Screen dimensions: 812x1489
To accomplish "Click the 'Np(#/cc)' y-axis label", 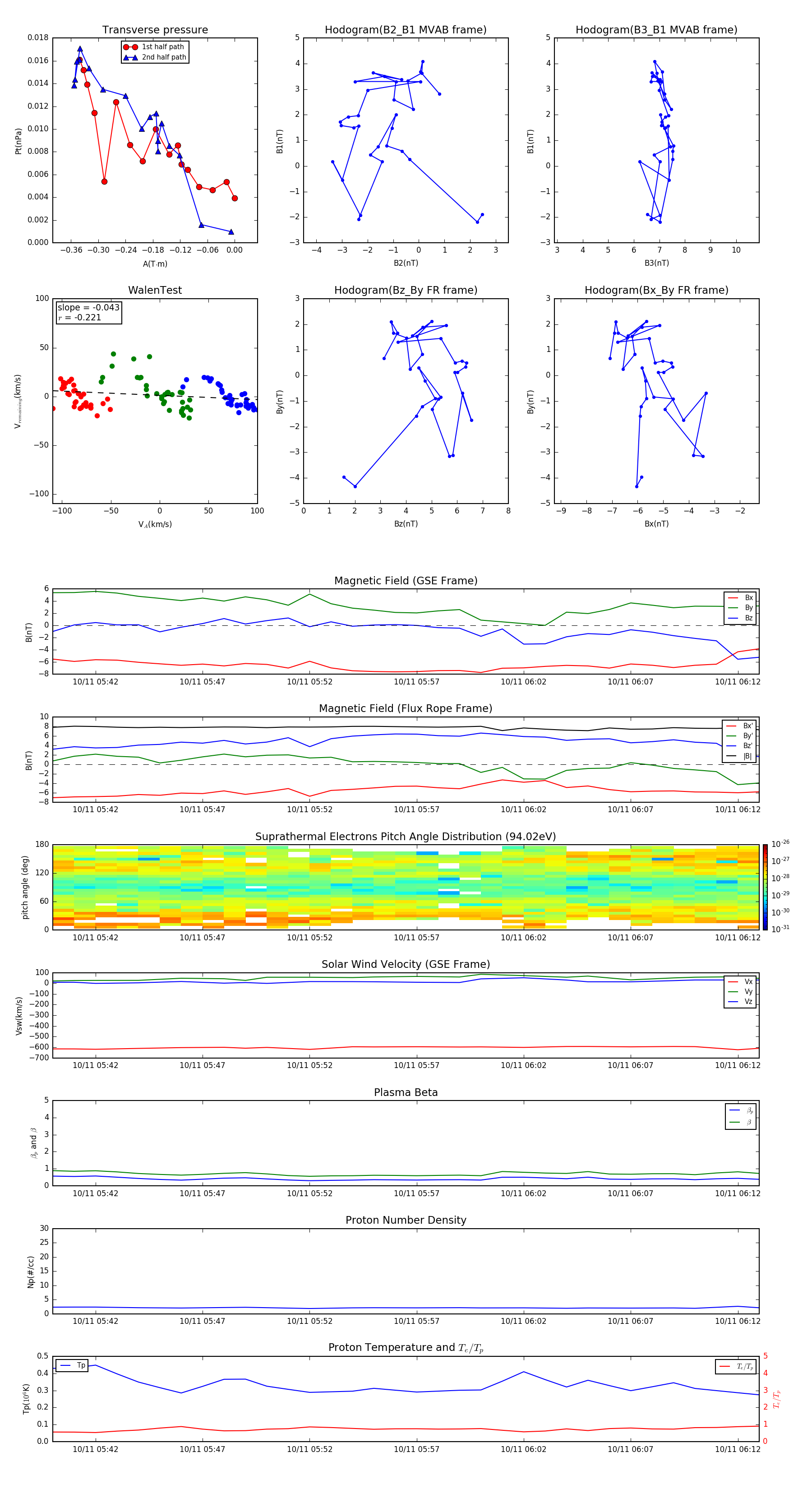I will (x=31, y=1272).
